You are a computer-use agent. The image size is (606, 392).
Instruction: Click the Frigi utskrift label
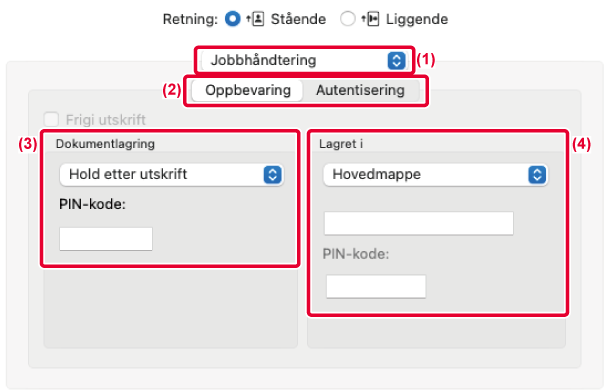click(106, 120)
